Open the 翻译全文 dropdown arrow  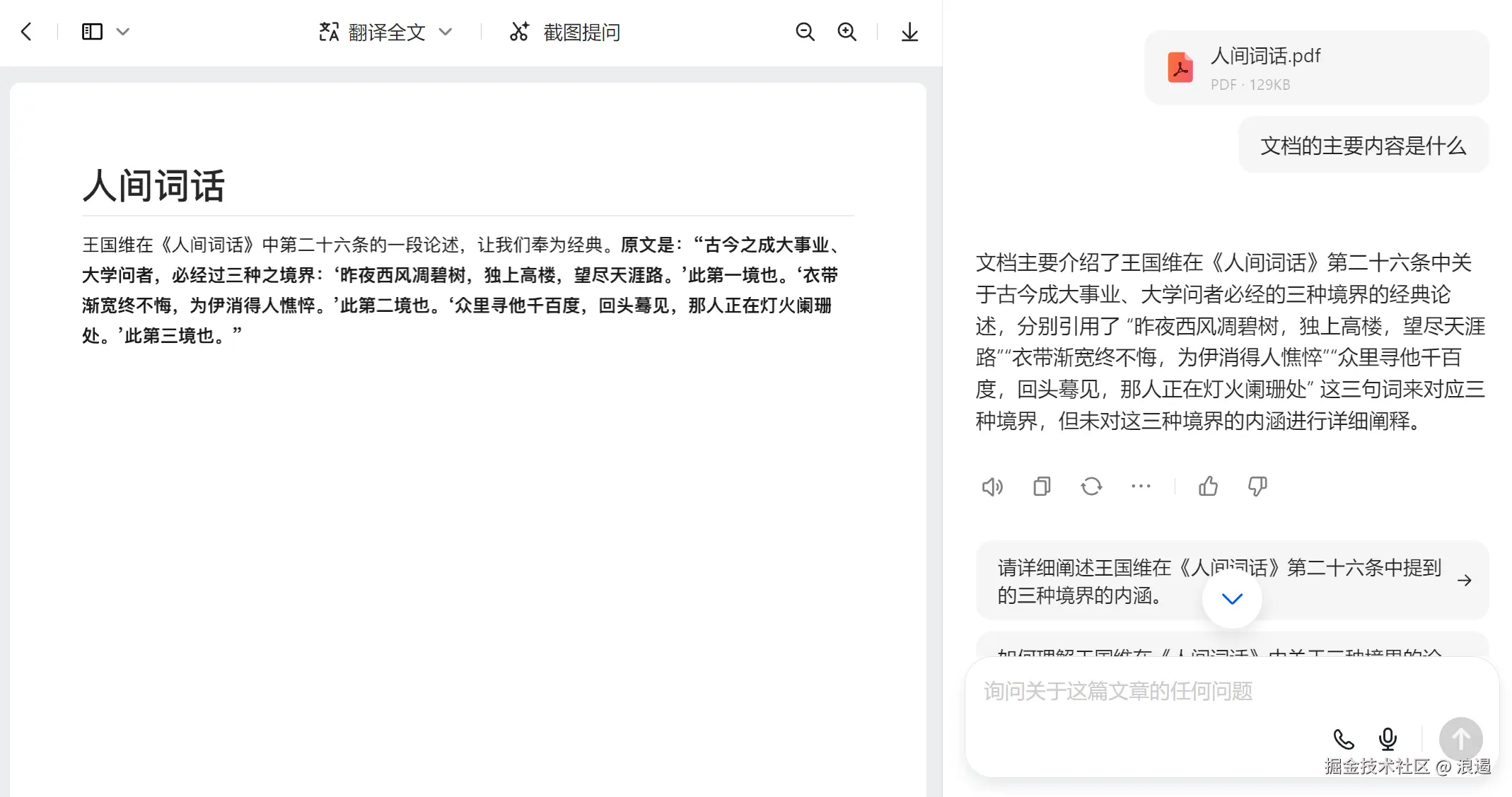[x=446, y=32]
